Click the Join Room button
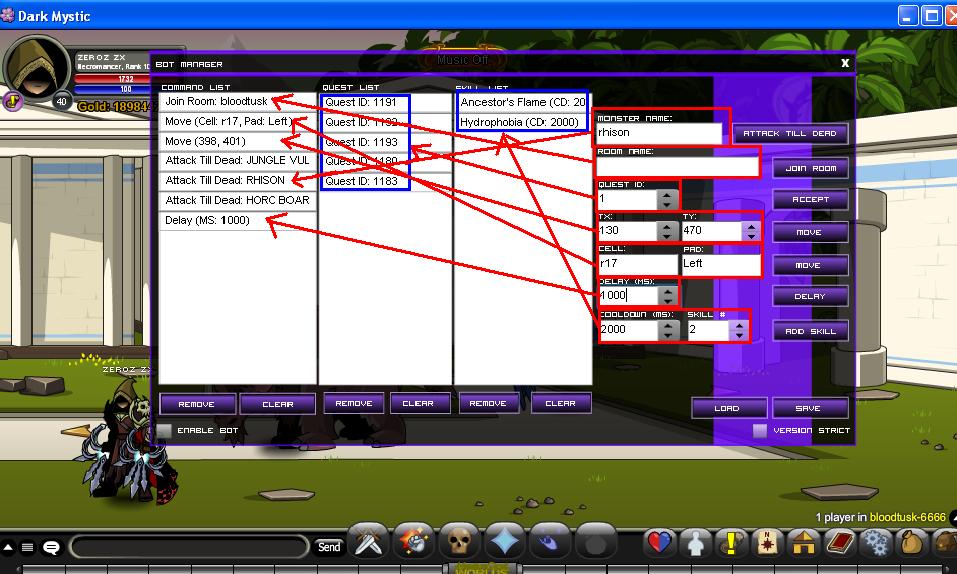 pyautogui.click(x=811, y=168)
